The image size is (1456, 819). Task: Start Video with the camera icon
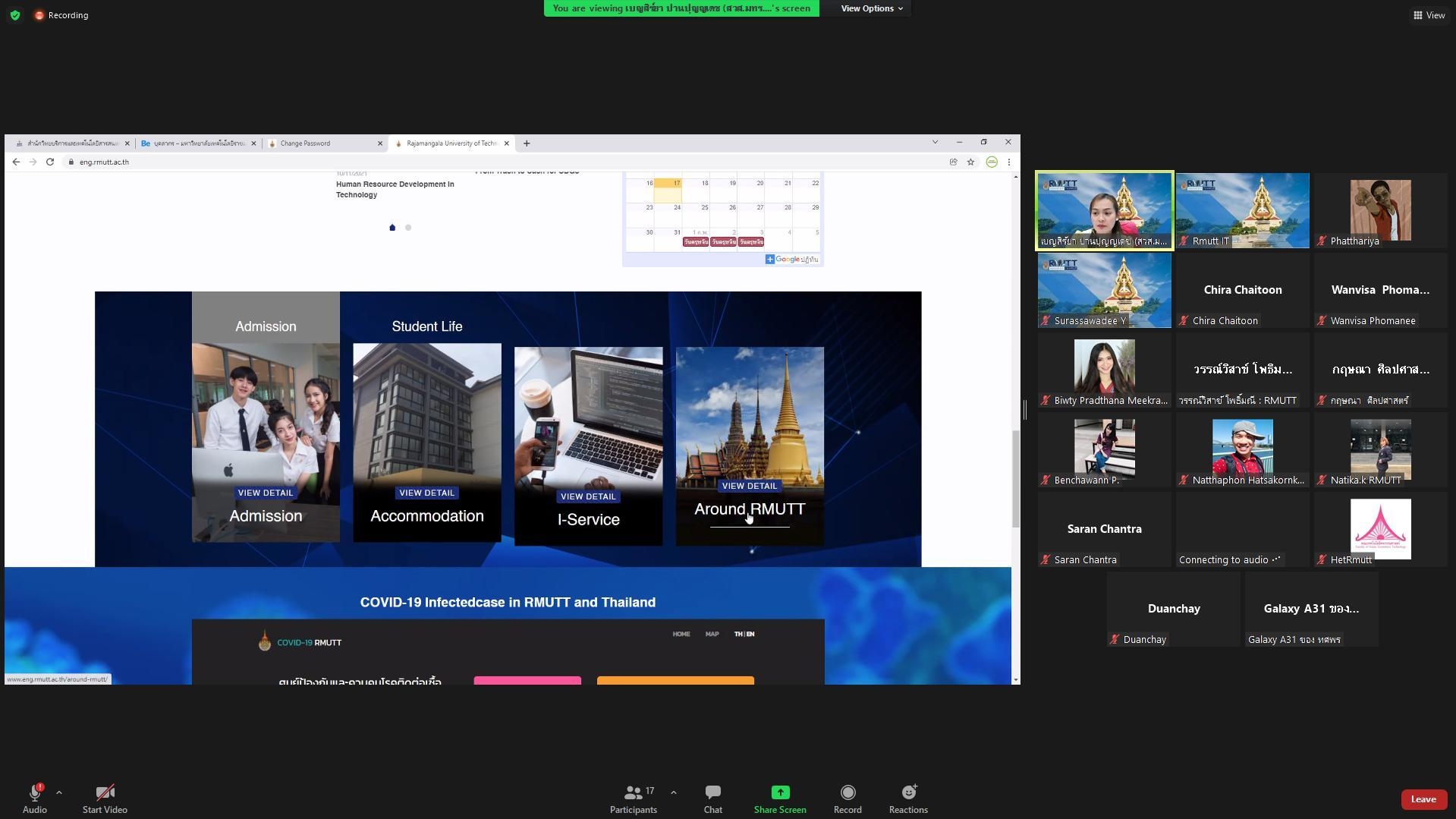105,793
